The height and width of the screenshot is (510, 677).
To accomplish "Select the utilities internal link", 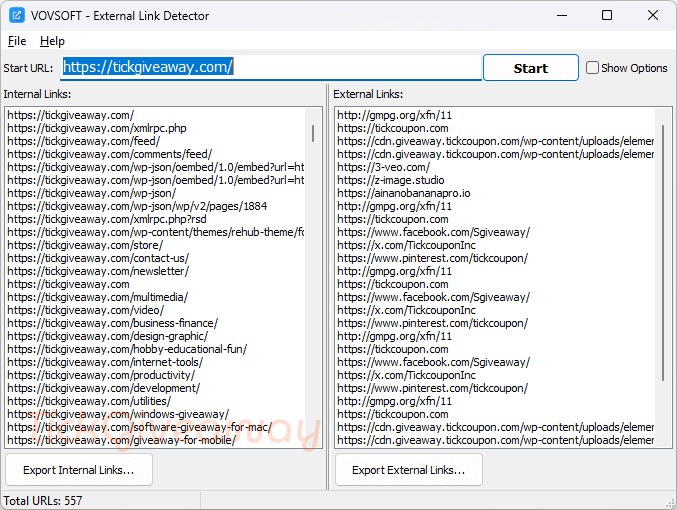I will click(x=155, y=401).
